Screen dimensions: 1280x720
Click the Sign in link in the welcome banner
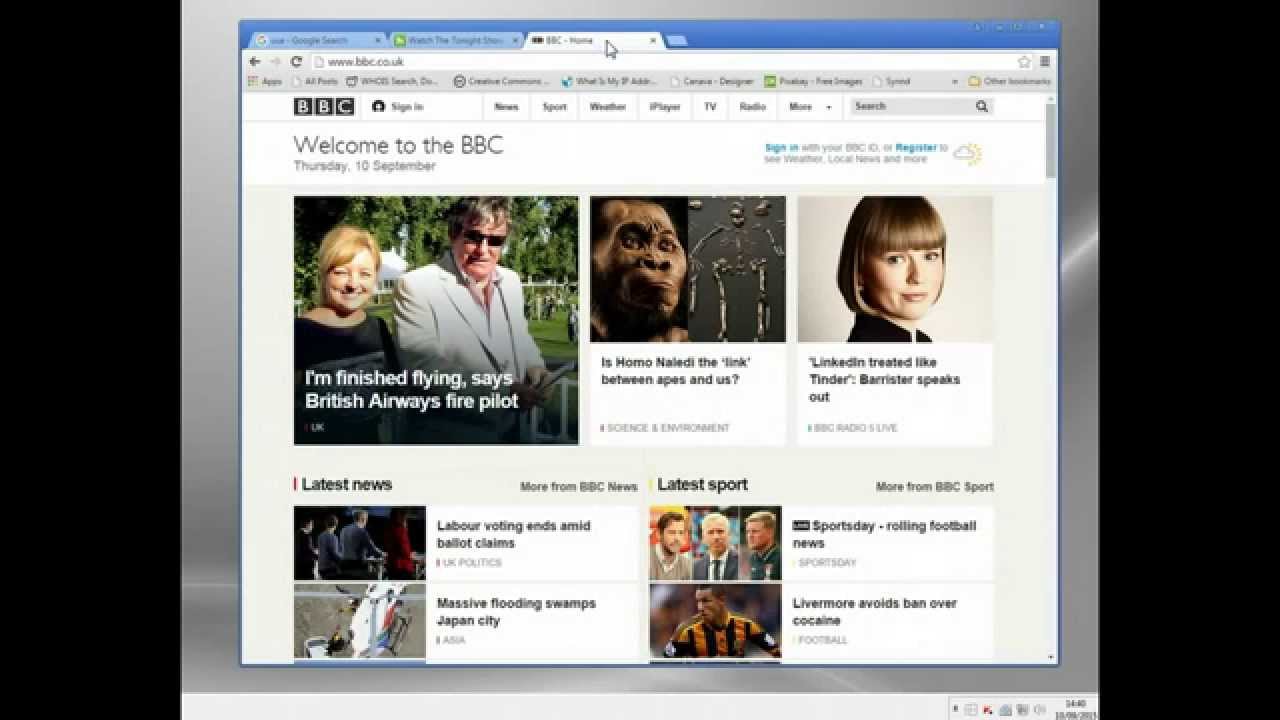781,147
